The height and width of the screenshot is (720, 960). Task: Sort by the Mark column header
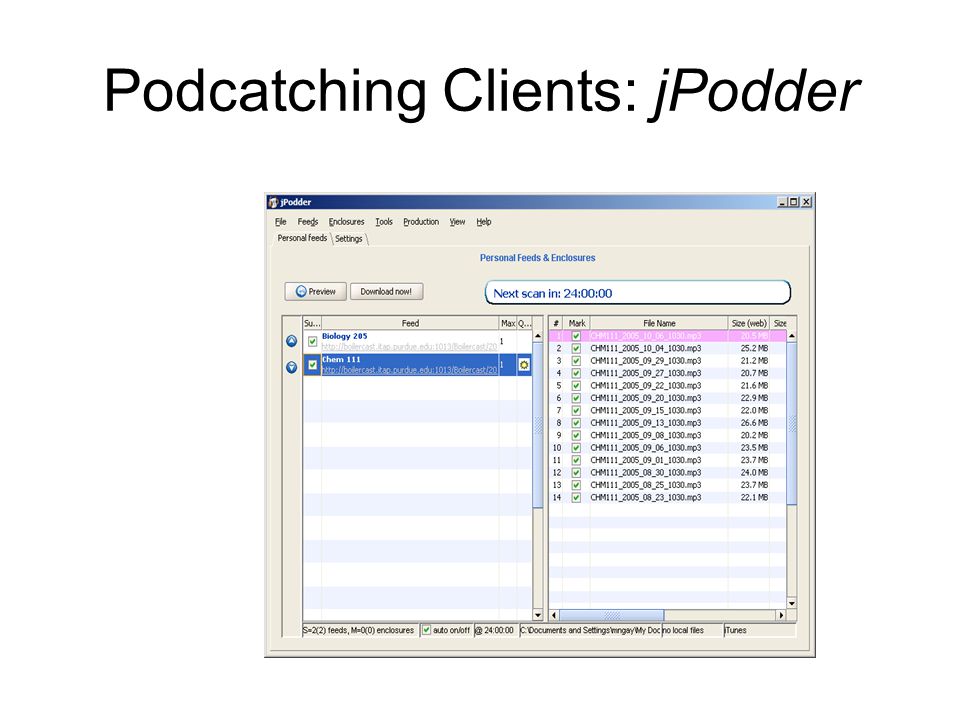[x=577, y=323]
